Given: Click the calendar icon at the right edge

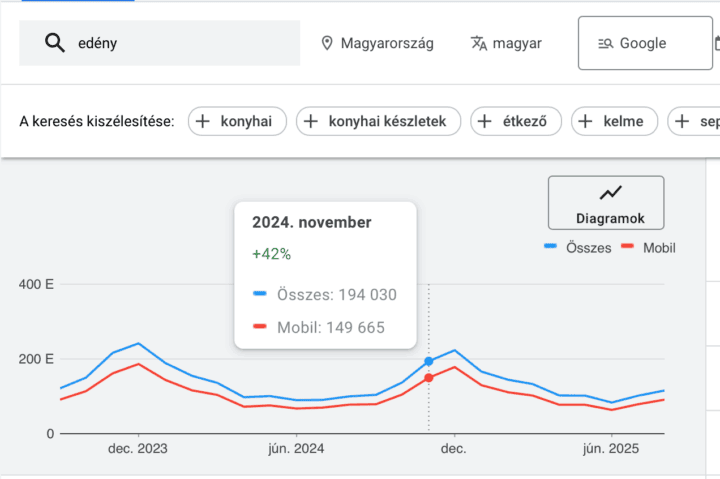Looking at the screenshot, I should (x=716, y=43).
